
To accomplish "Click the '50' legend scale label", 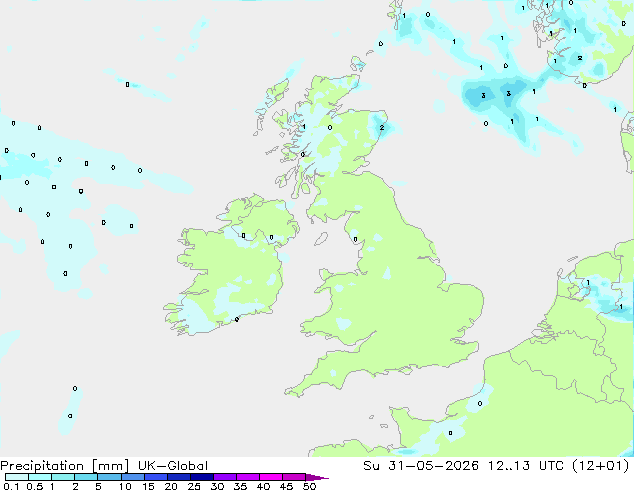I will [309, 486].
